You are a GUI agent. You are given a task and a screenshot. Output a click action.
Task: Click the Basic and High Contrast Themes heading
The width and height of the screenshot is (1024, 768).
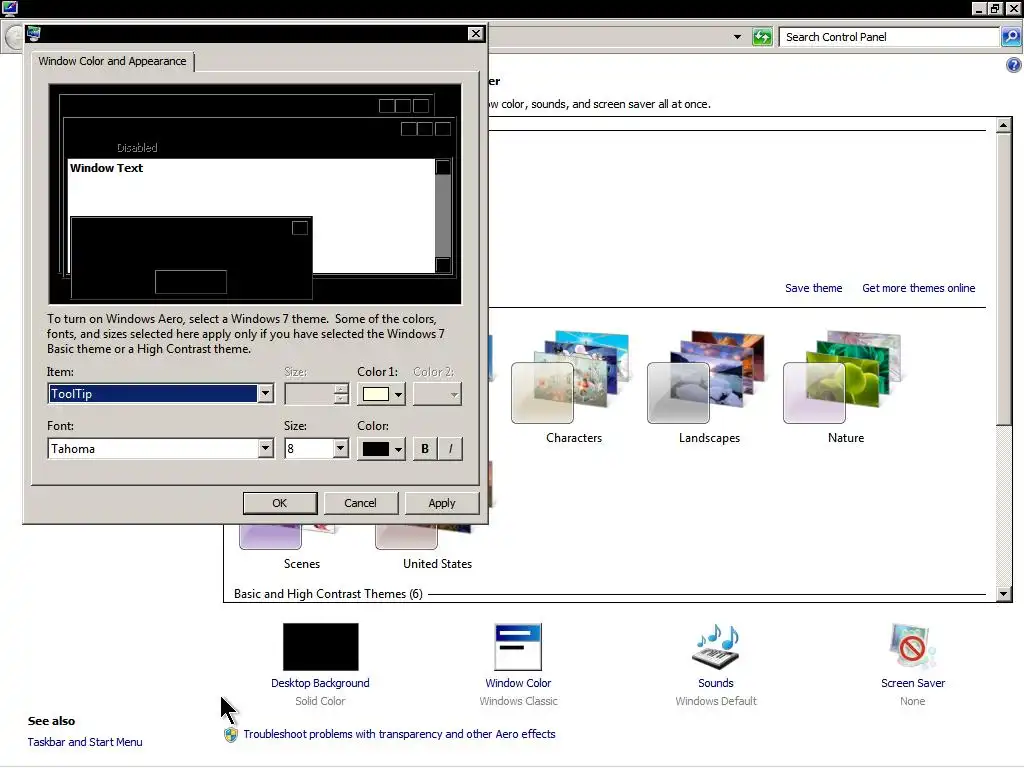pyautogui.click(x=328, y=594)
